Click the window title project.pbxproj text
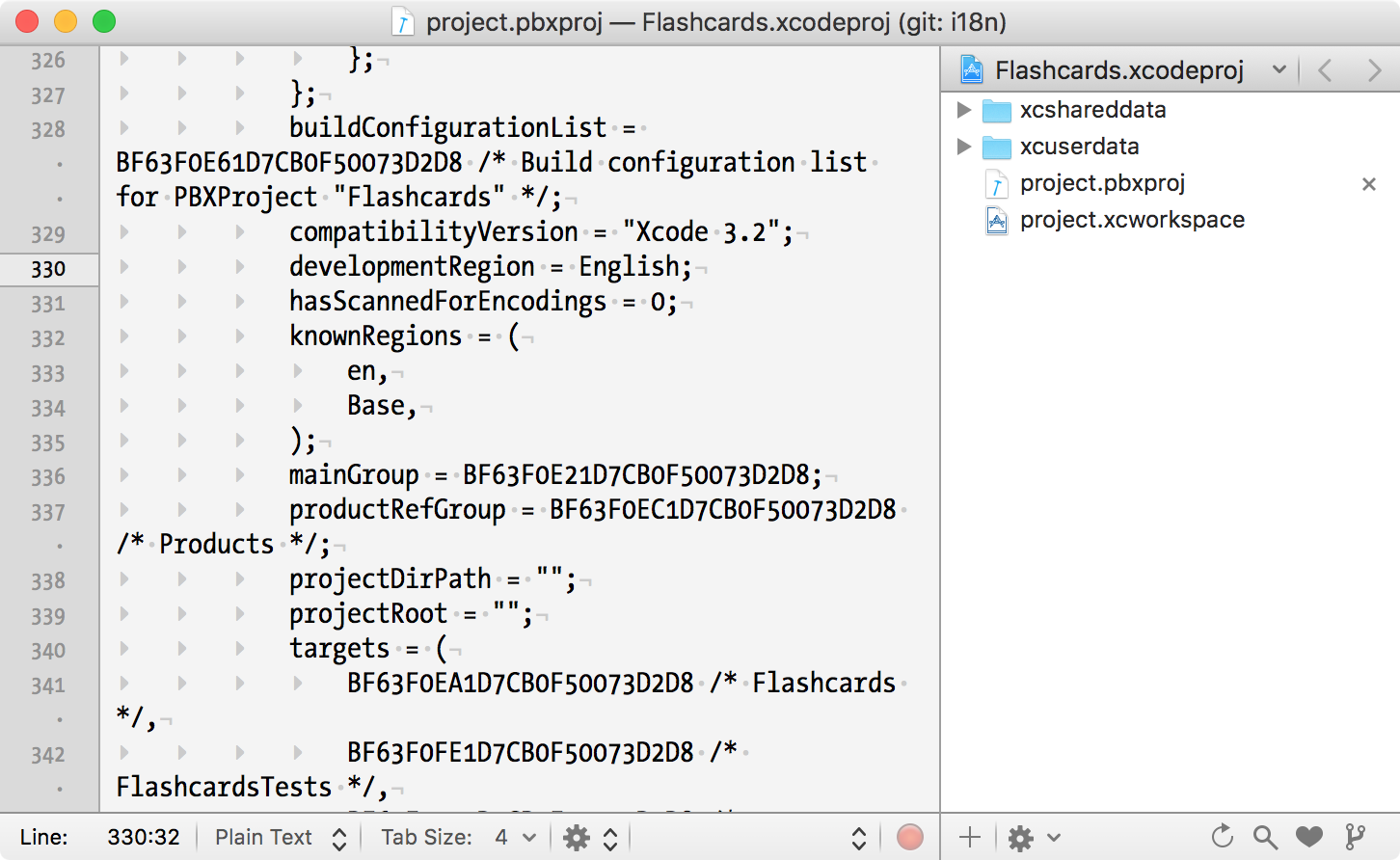1400x860 pixels. [515, 22]
